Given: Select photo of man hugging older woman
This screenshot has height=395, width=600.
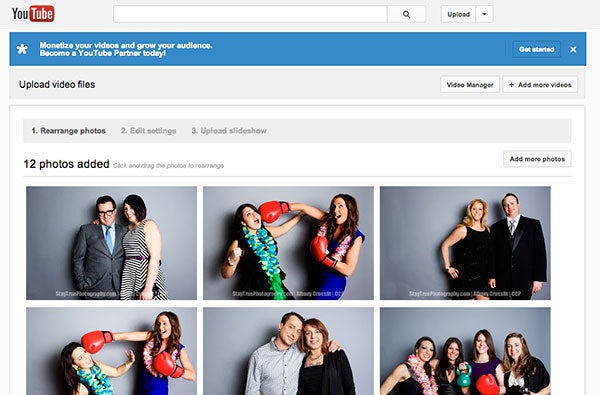Looking at the screenshot, I should click(x=288, y=351).
